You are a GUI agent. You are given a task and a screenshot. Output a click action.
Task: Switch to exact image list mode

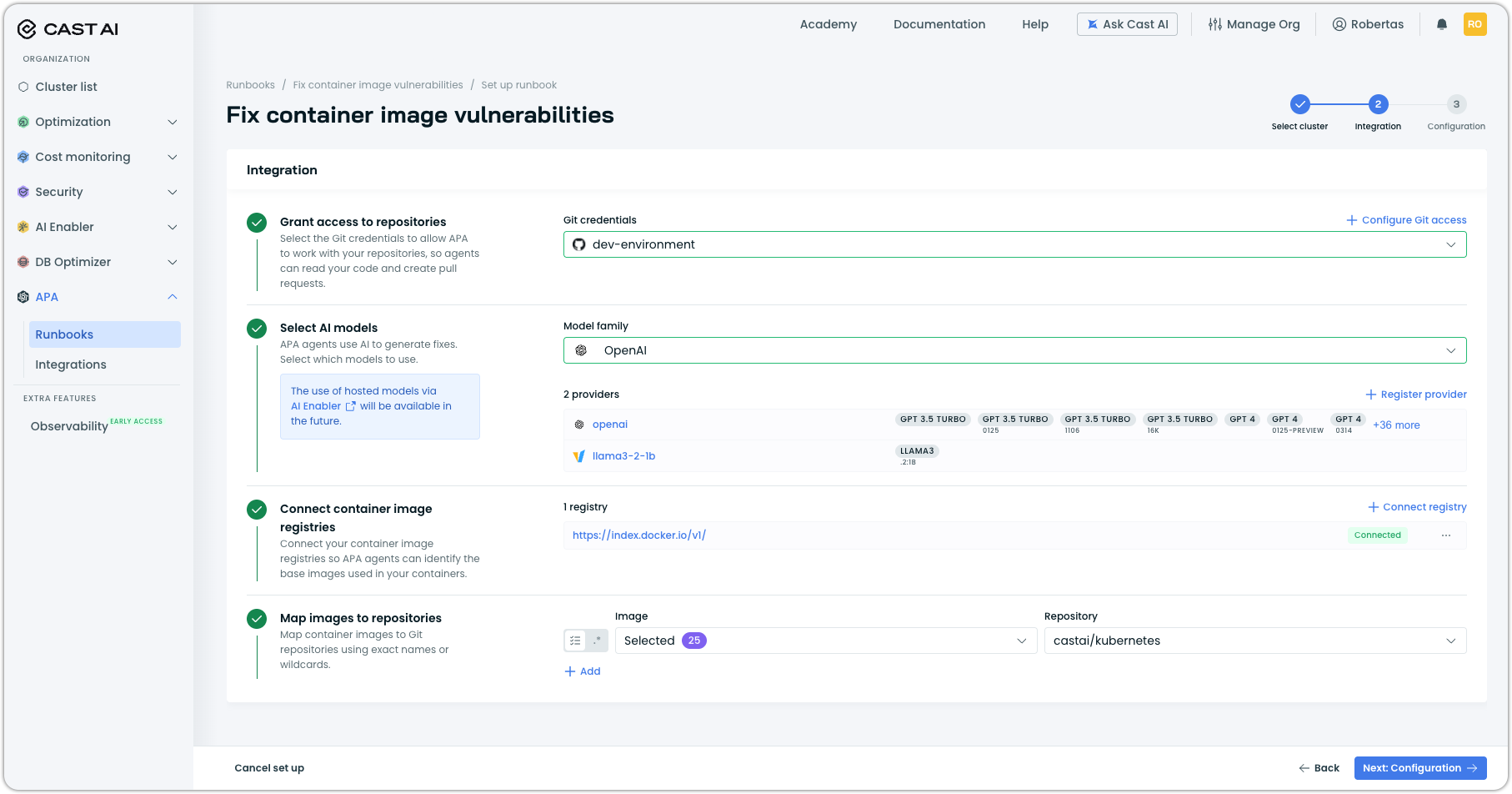[575, 641]
